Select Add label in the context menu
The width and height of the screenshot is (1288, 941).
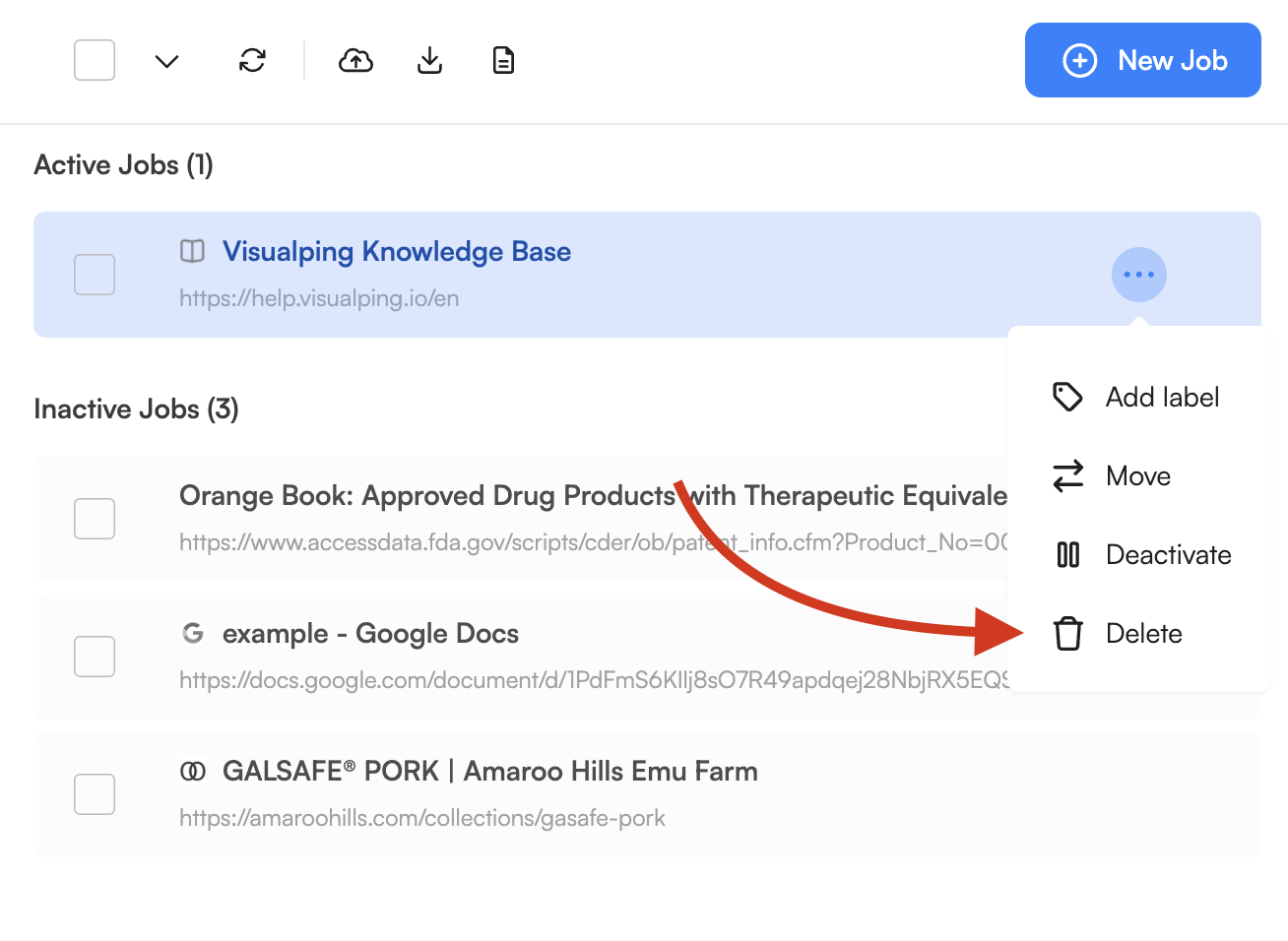click(1162, 398)
